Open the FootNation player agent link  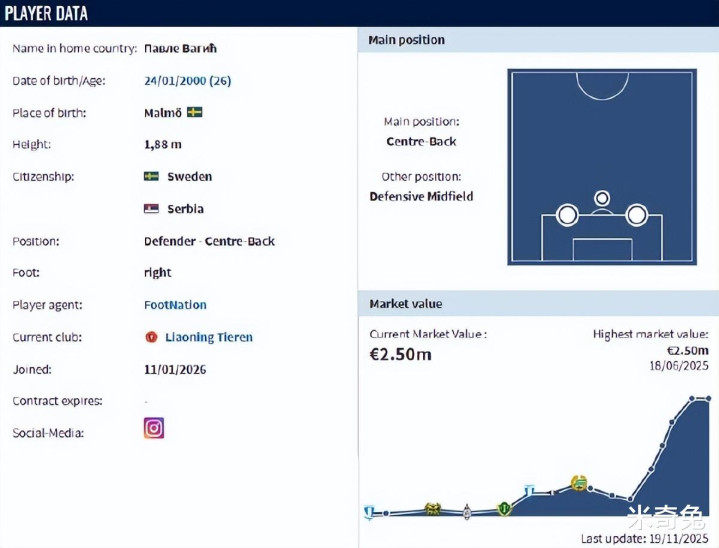pyautogui.click(x=175, y=305)
